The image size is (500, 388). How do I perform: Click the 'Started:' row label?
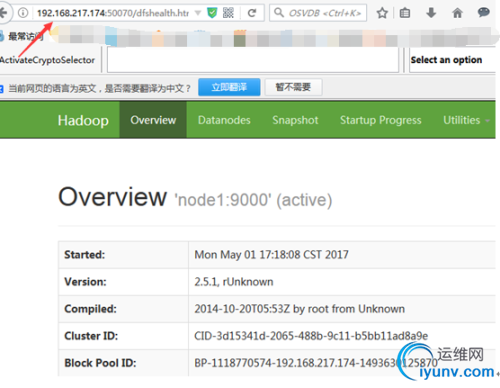point(85,255)
